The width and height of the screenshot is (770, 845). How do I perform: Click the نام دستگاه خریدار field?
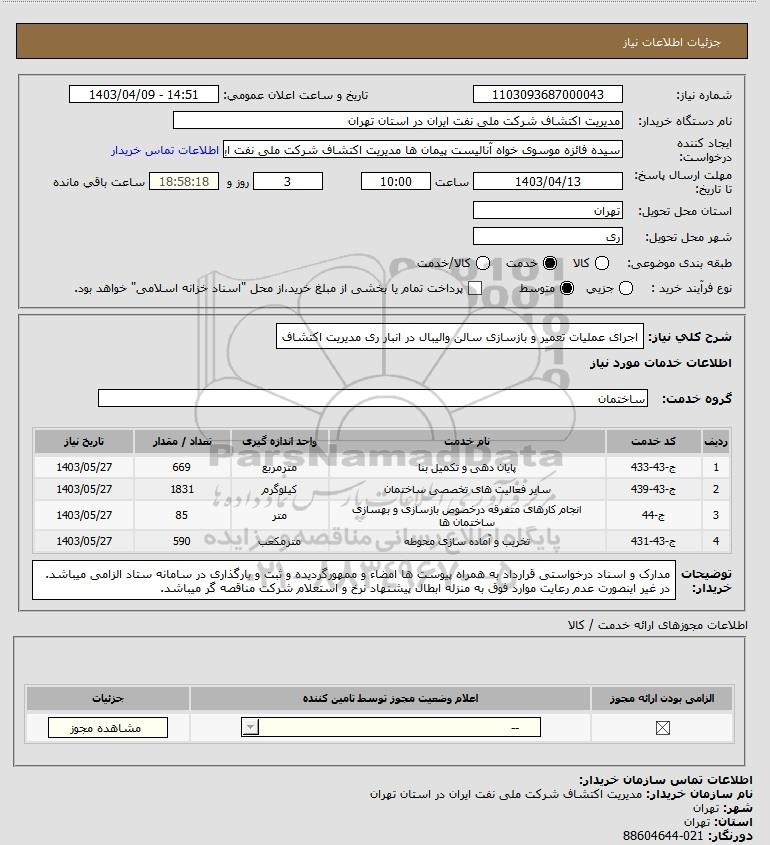(x=398, y=121)
